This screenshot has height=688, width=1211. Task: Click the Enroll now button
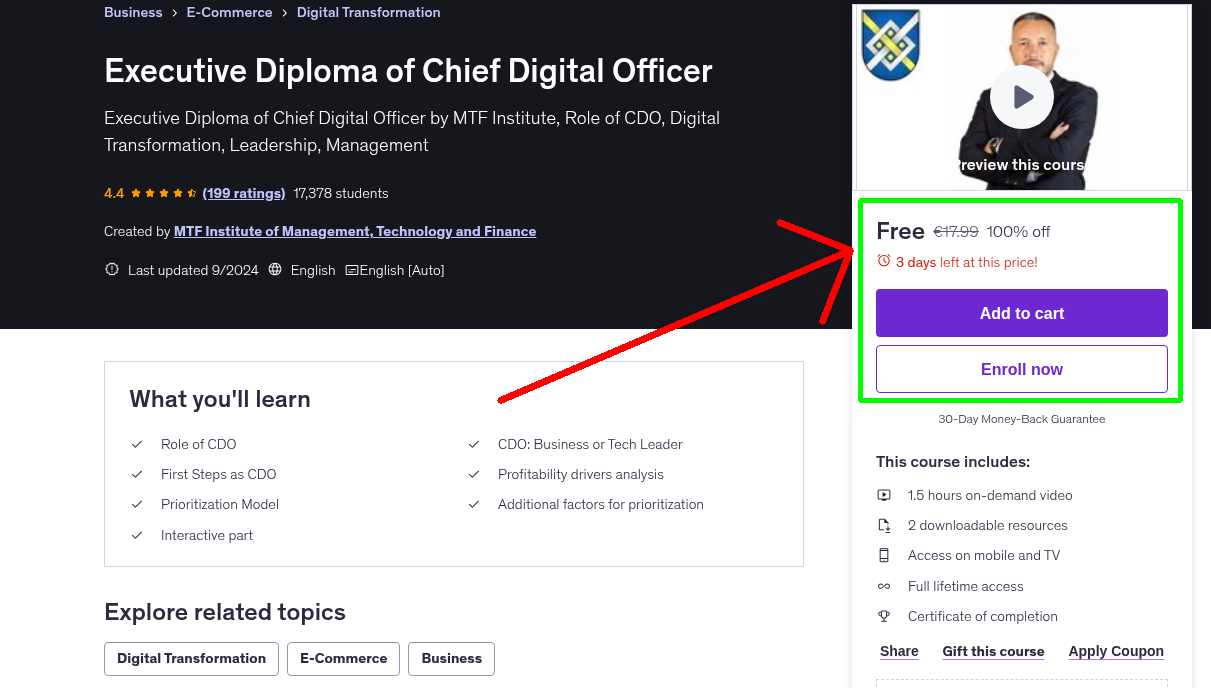[x=1021, y=368]
